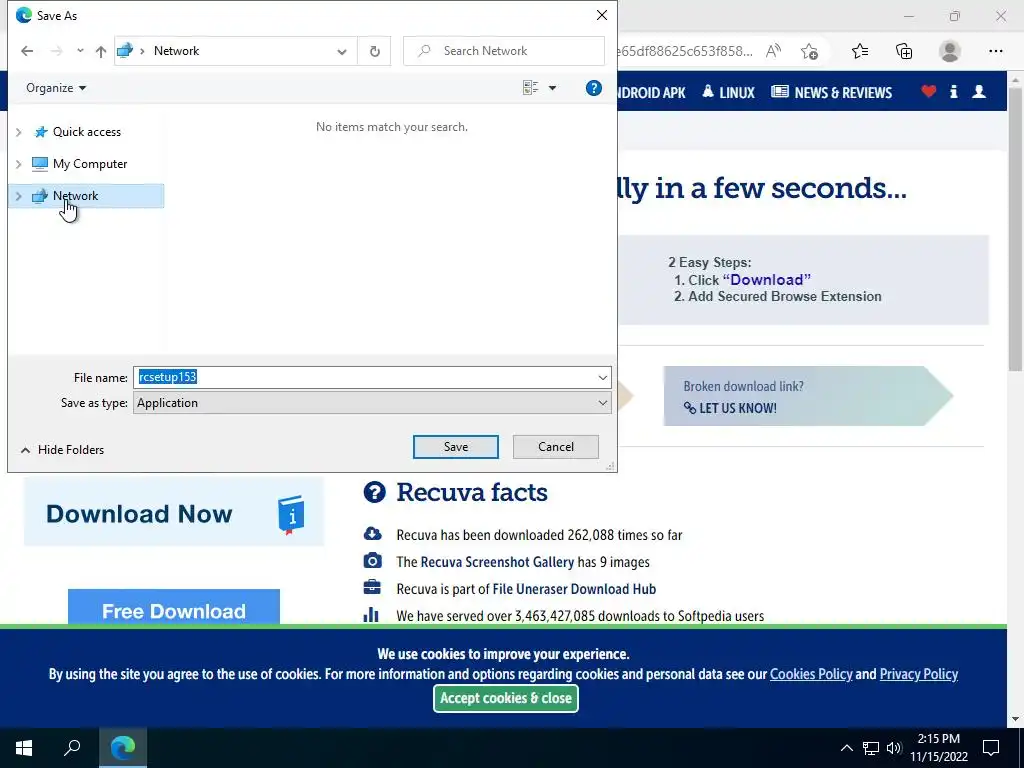Open more view options dropdown
The height and width of the screenshot is (768, 1024).
[552, 88]
